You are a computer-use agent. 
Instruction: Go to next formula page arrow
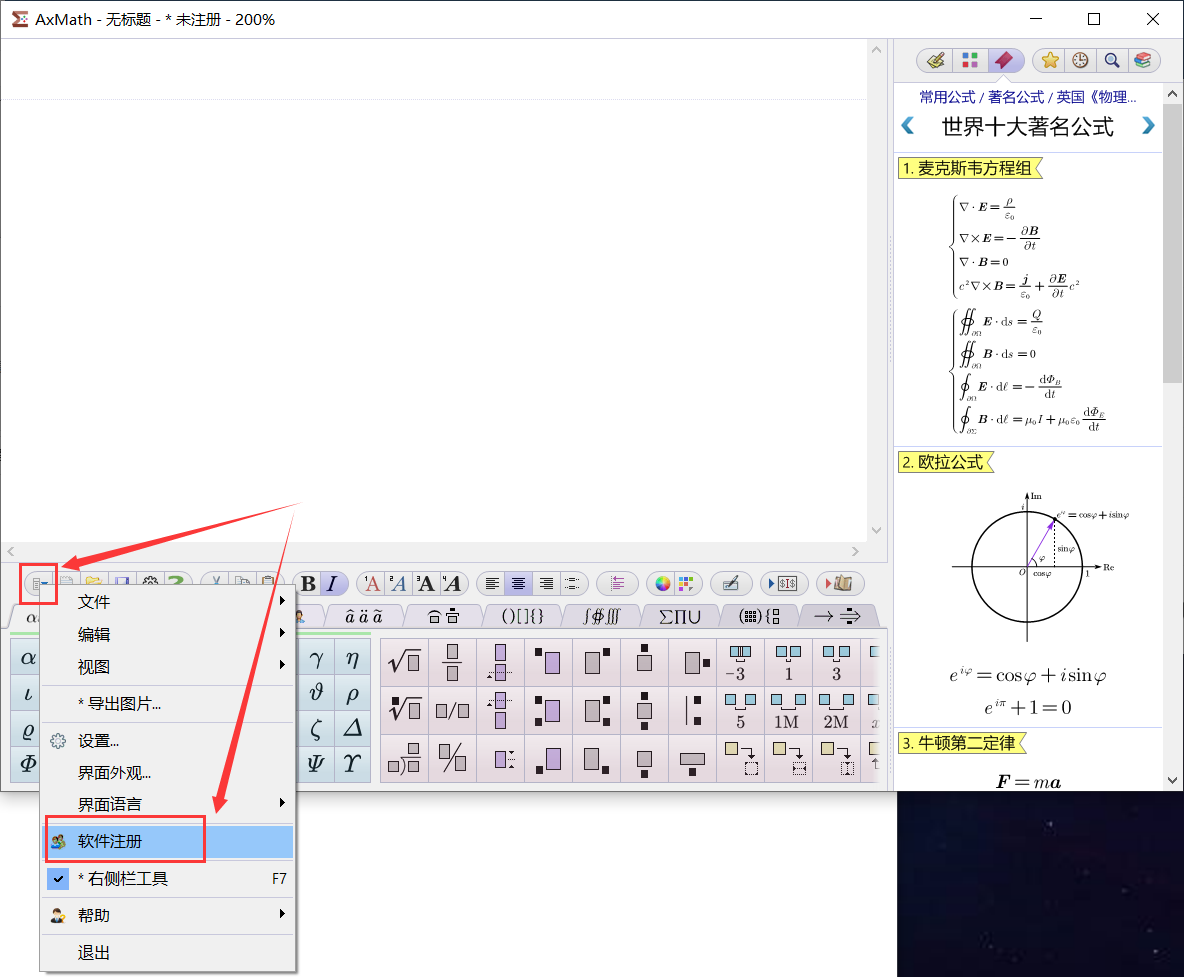[x=1148, y=126]
